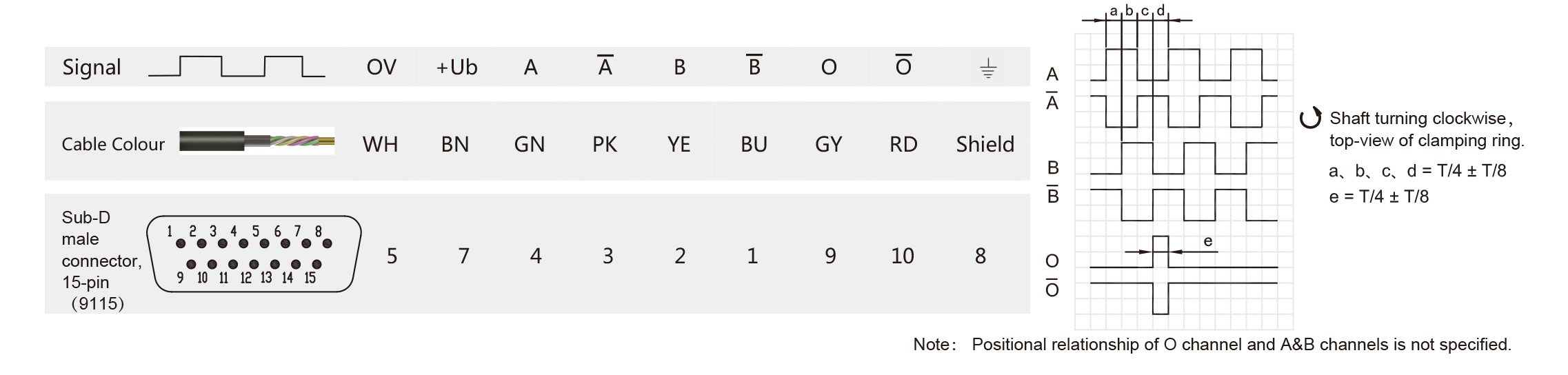Click the Sub-D 15-pin connector drawing

[x=253, y=254]
